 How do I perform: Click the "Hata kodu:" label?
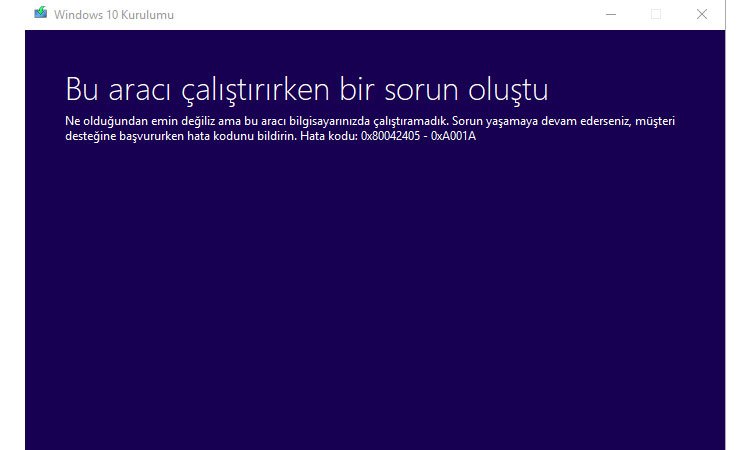328,135
